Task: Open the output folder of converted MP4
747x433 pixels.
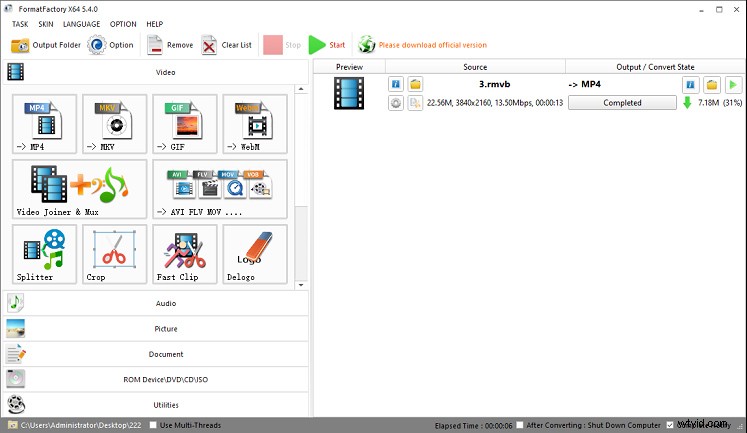Action: [x=712, y=85]
